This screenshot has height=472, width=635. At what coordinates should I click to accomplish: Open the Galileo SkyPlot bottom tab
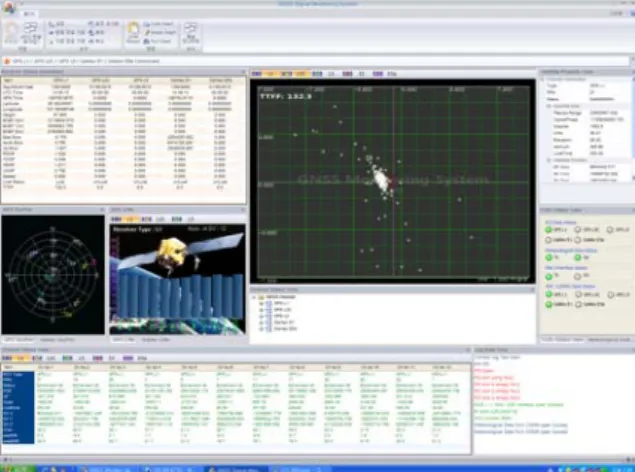(57, 340)
